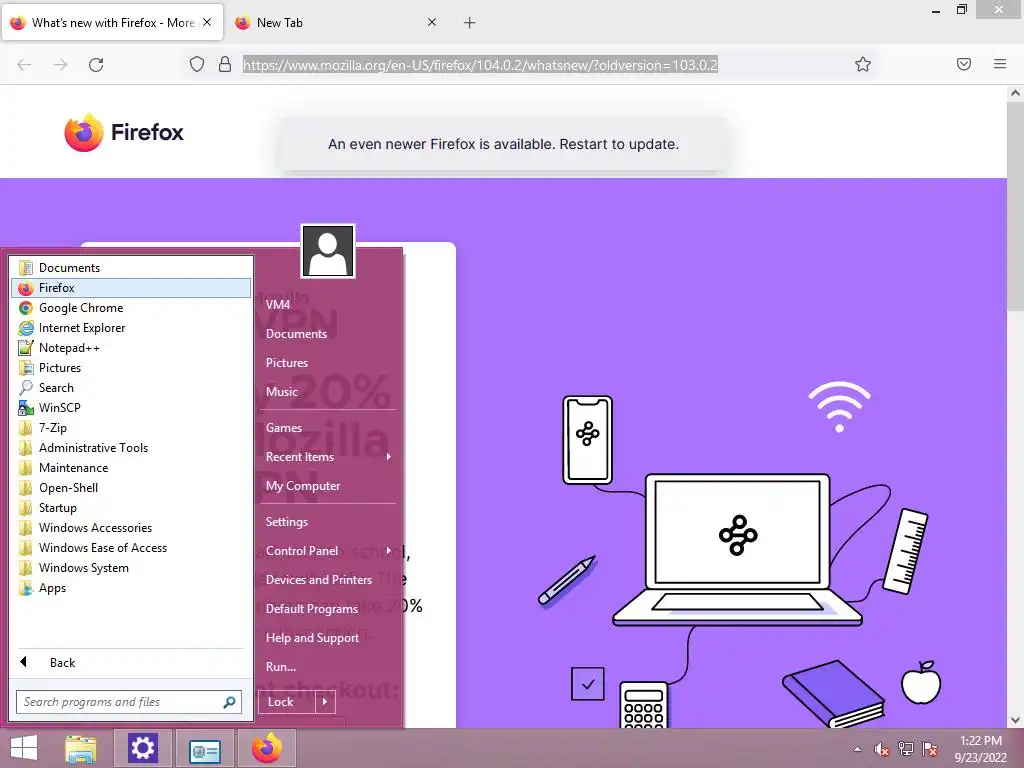Image resolution: width=1024 pixels, height=768 pixels.
Task: Open Pictures in the right Start menu column
Action: [x=328, y=362]
